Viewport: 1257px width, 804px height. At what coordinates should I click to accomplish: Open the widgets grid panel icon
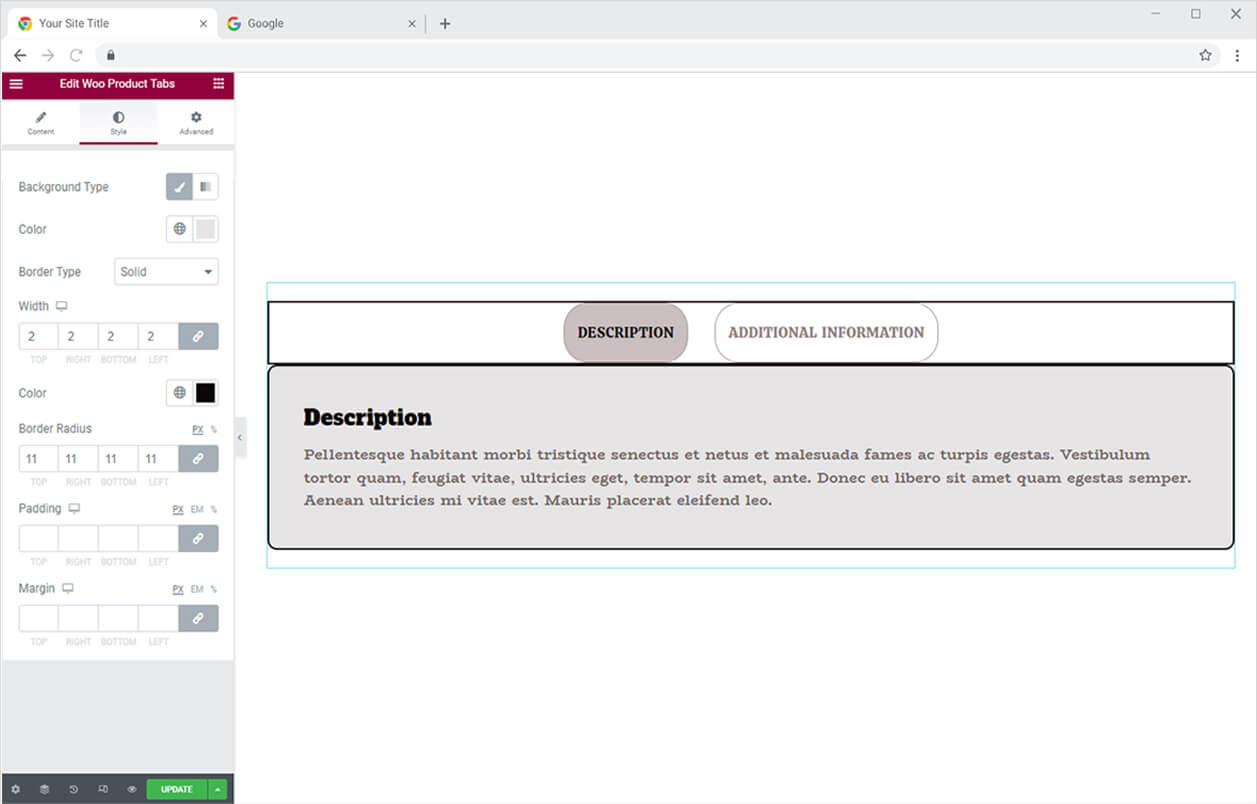click(218, 84)
